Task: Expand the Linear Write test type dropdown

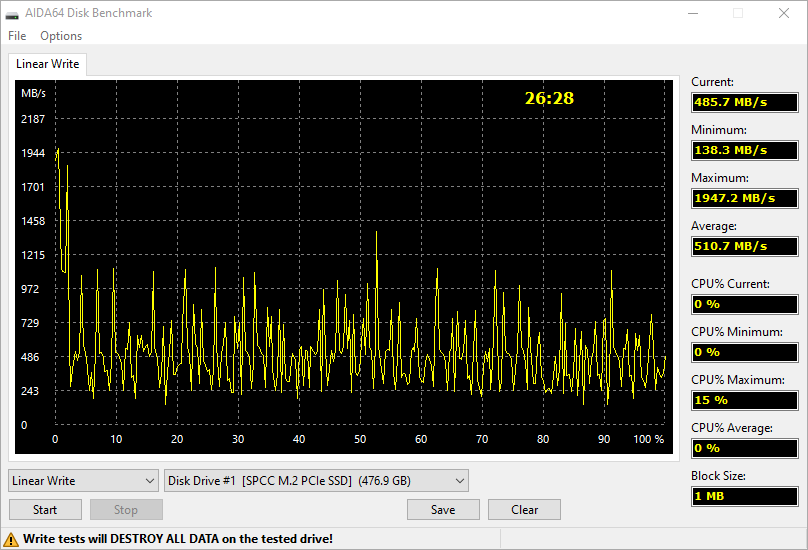Action: tap(83, 480)
